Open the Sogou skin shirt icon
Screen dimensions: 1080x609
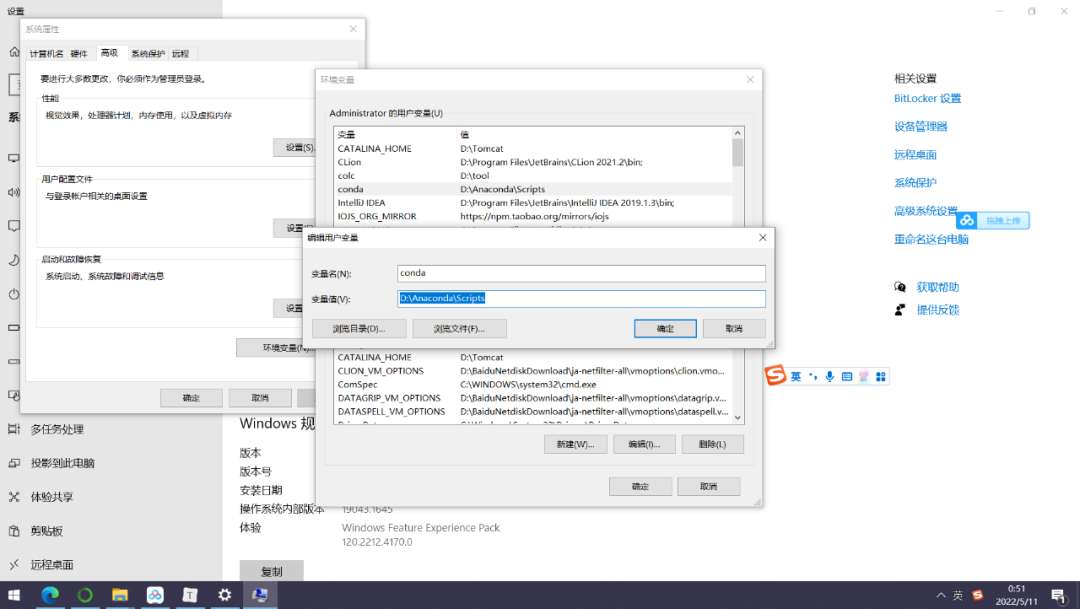click(864, 377)
